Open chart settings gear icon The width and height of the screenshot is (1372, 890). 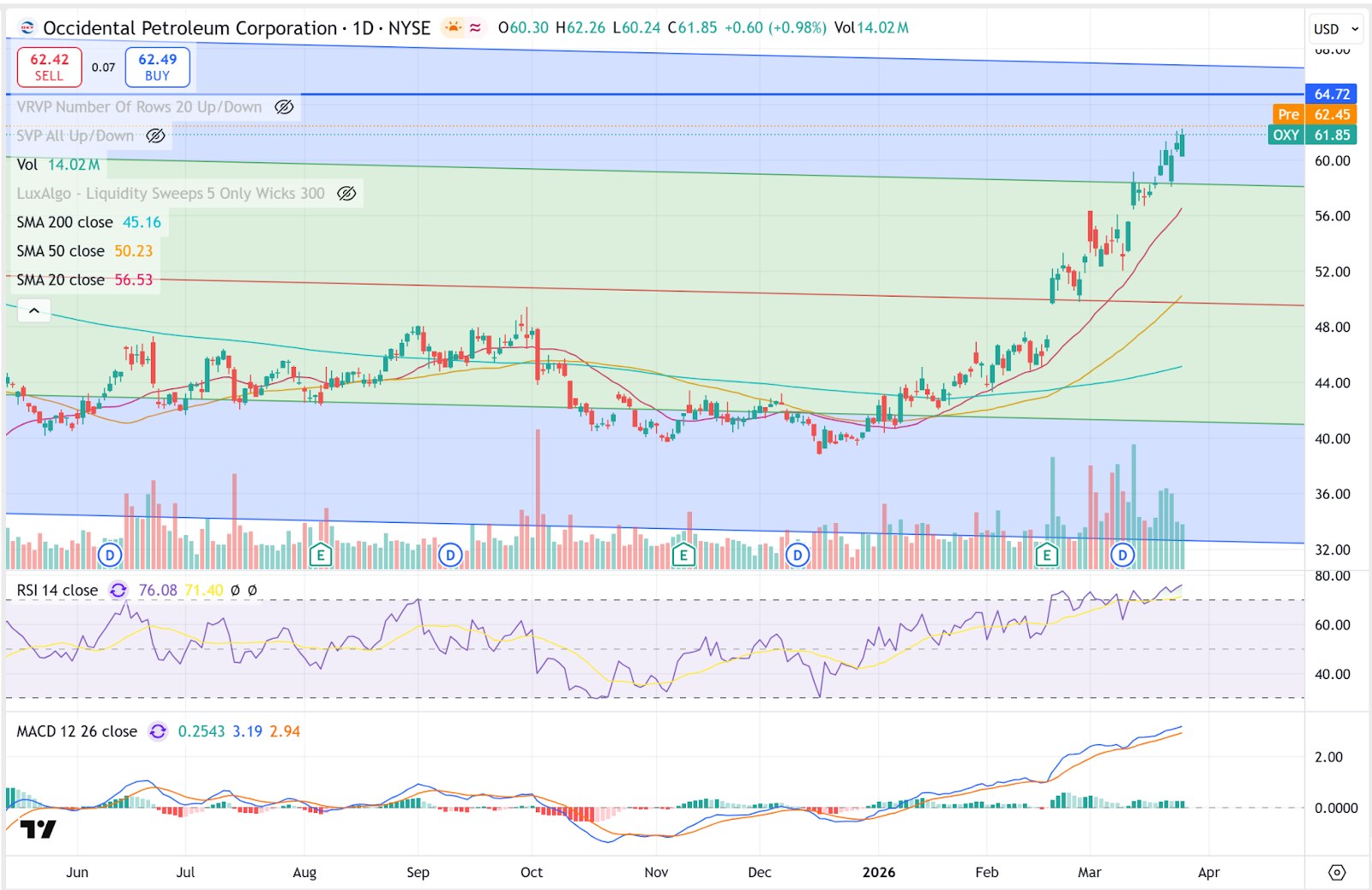click(x=1337, y=872)
